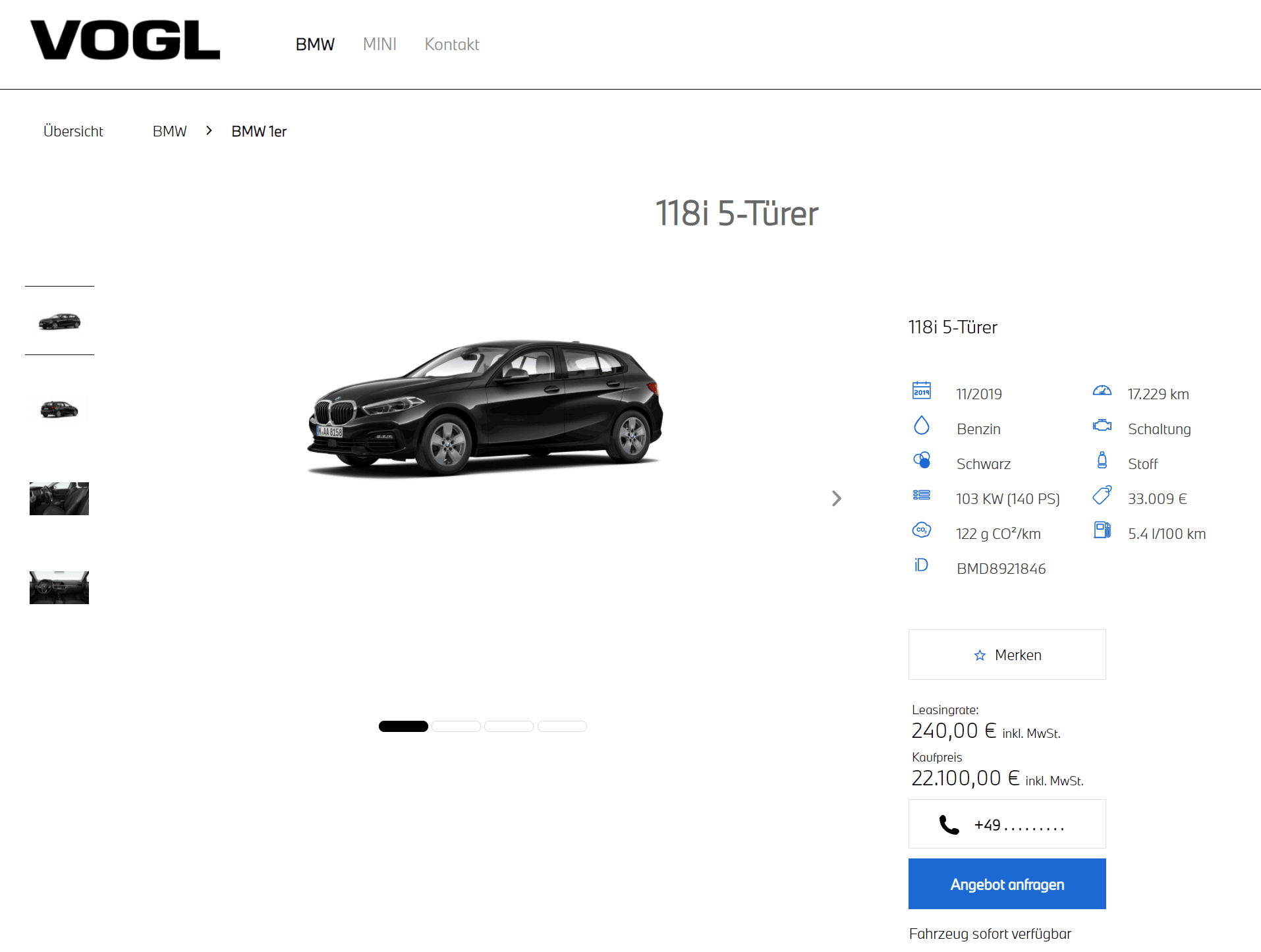The height and width of the screenshot is (952, 1261).
Task: Click Fahrzeug sofort verfügbar text
Action: [x=990, y=934]
